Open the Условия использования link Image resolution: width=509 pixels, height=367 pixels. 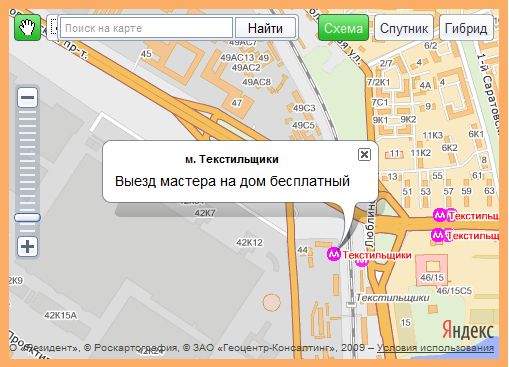(435, 348)
